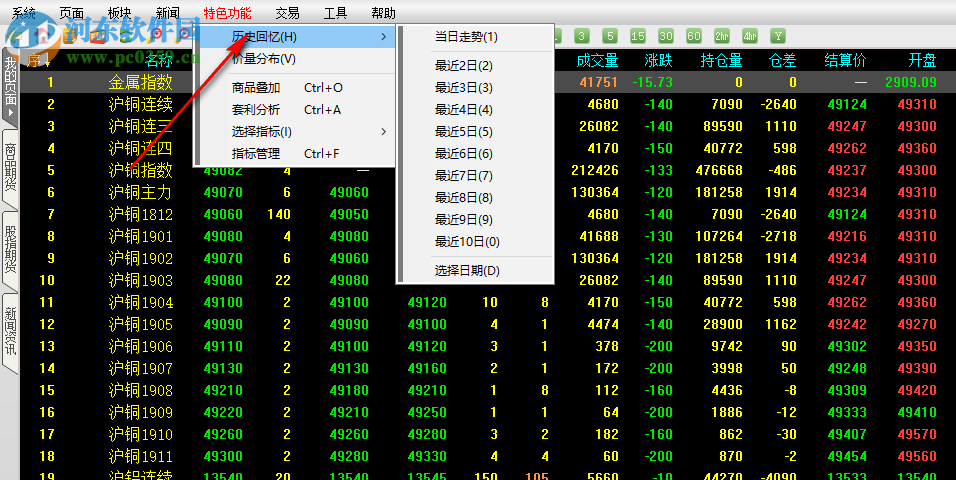The height and width of the screenshot is (480, 956).
Task: Select the 5-minute period button
Action: click(610, 36)
